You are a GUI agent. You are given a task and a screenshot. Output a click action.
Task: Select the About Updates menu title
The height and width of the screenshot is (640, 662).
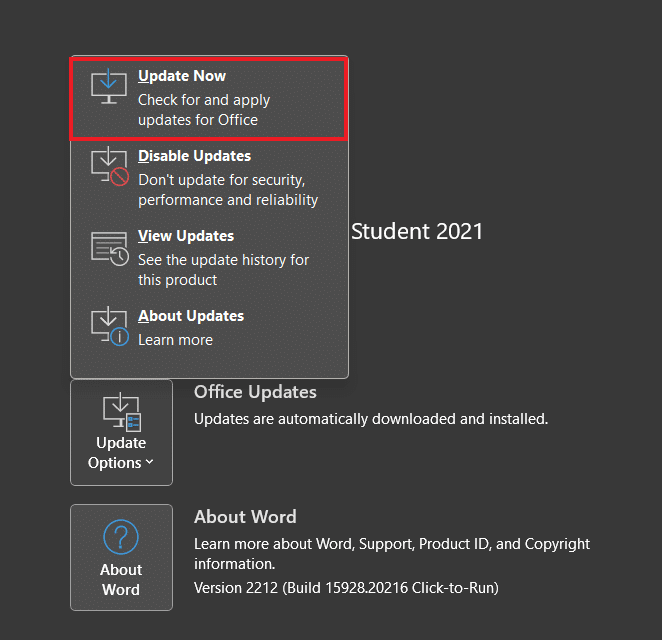click(x=191, y=316)
